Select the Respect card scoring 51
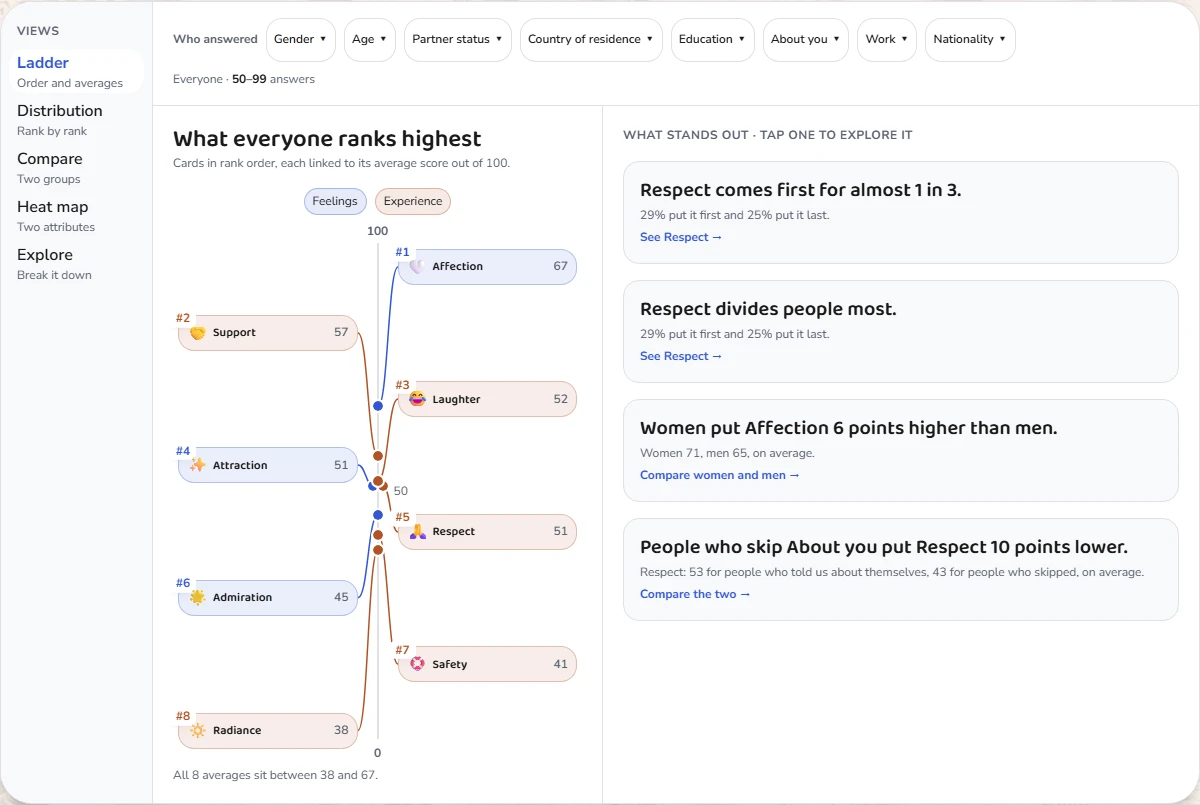The height and width of the screenshot is (805, 1200). click(488, 532)
